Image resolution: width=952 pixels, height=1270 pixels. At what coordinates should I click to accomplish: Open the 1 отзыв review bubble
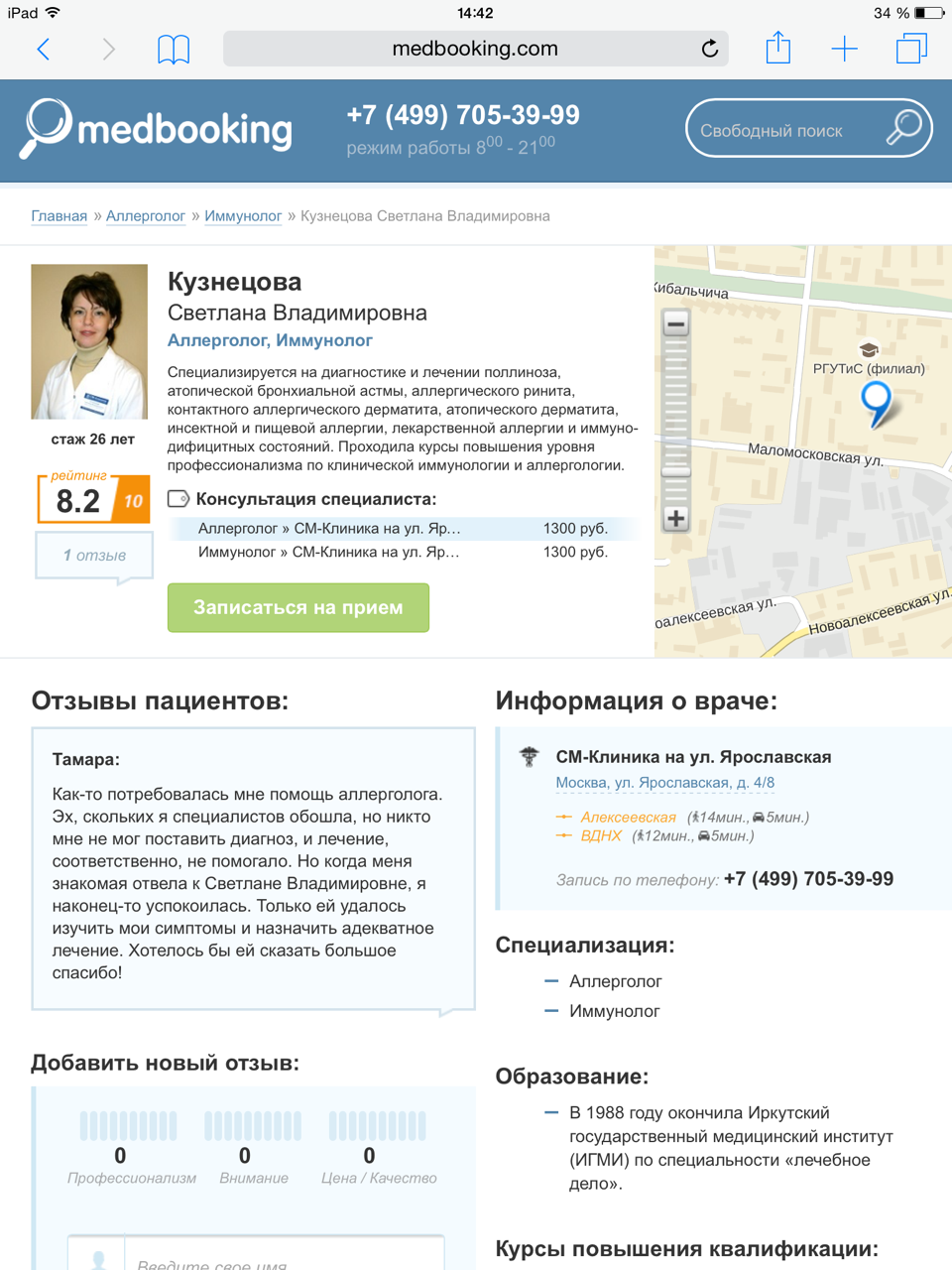pyautogui.click(x=94, y=556)
